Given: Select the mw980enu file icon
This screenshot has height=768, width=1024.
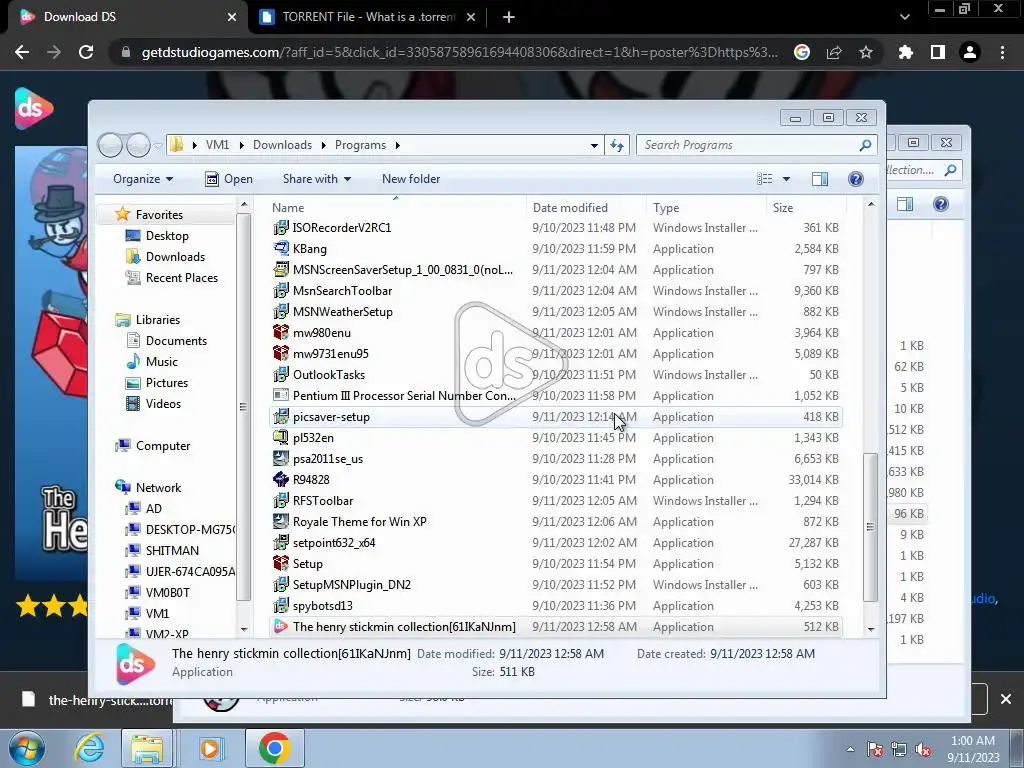Looking at the screenshot, I should [281, 332].
